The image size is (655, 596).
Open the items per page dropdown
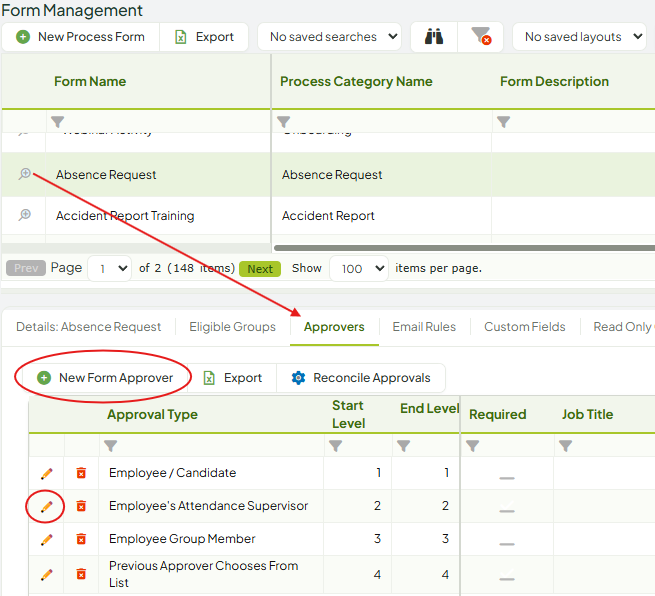coord(359,269)
